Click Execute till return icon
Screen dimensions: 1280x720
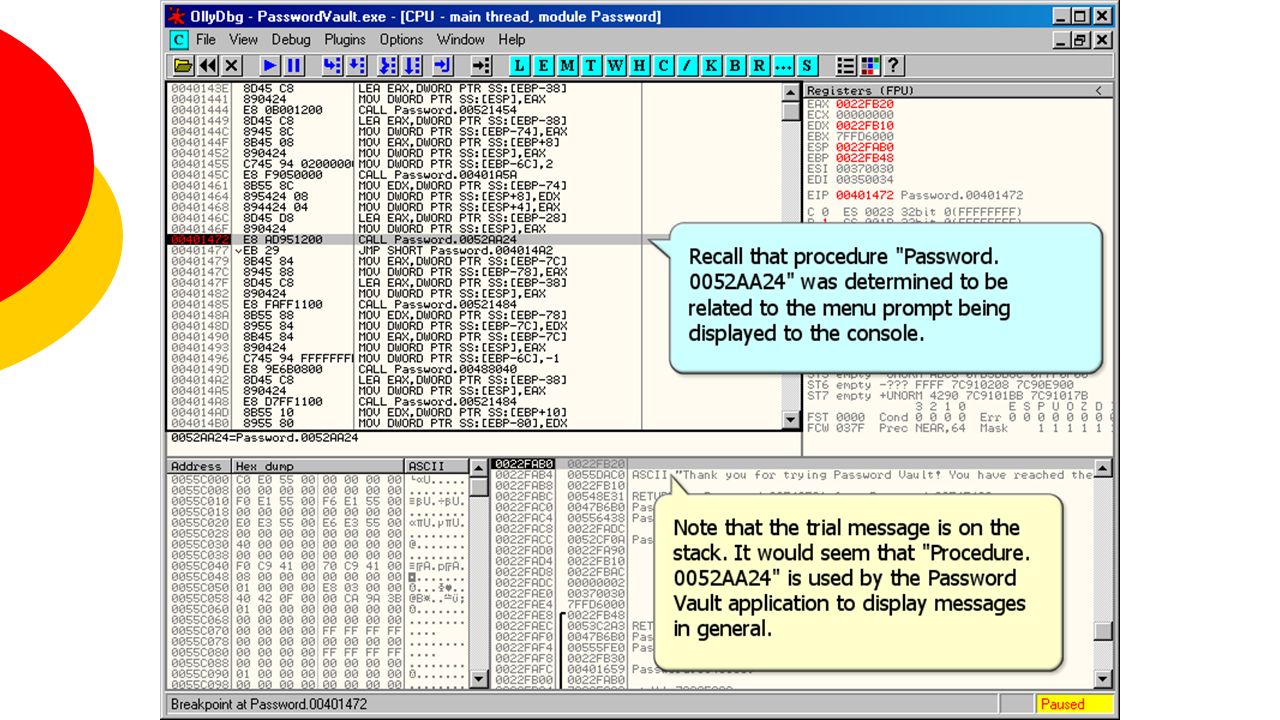[444, 66]
